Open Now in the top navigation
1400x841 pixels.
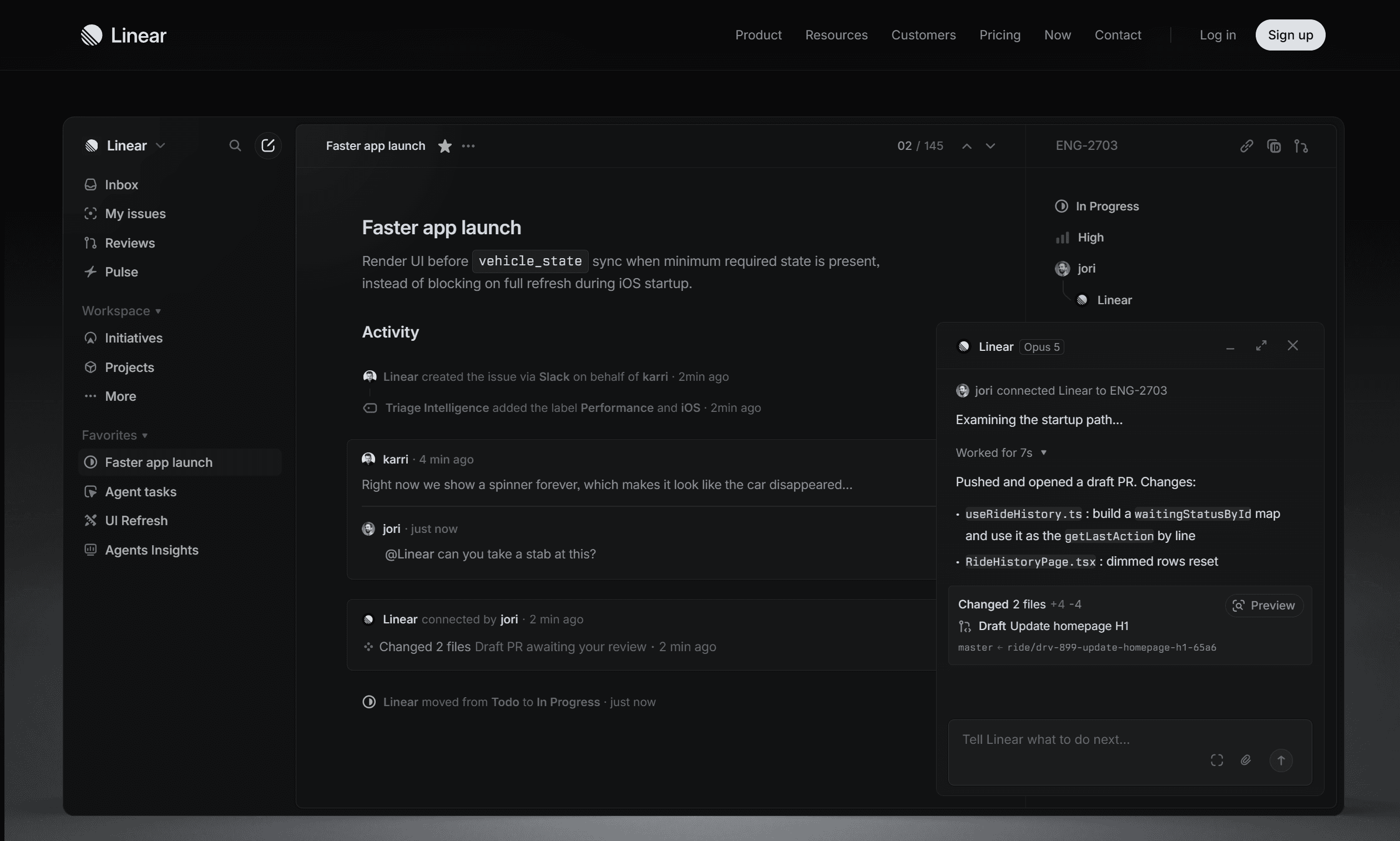(x=1058, y=35)
